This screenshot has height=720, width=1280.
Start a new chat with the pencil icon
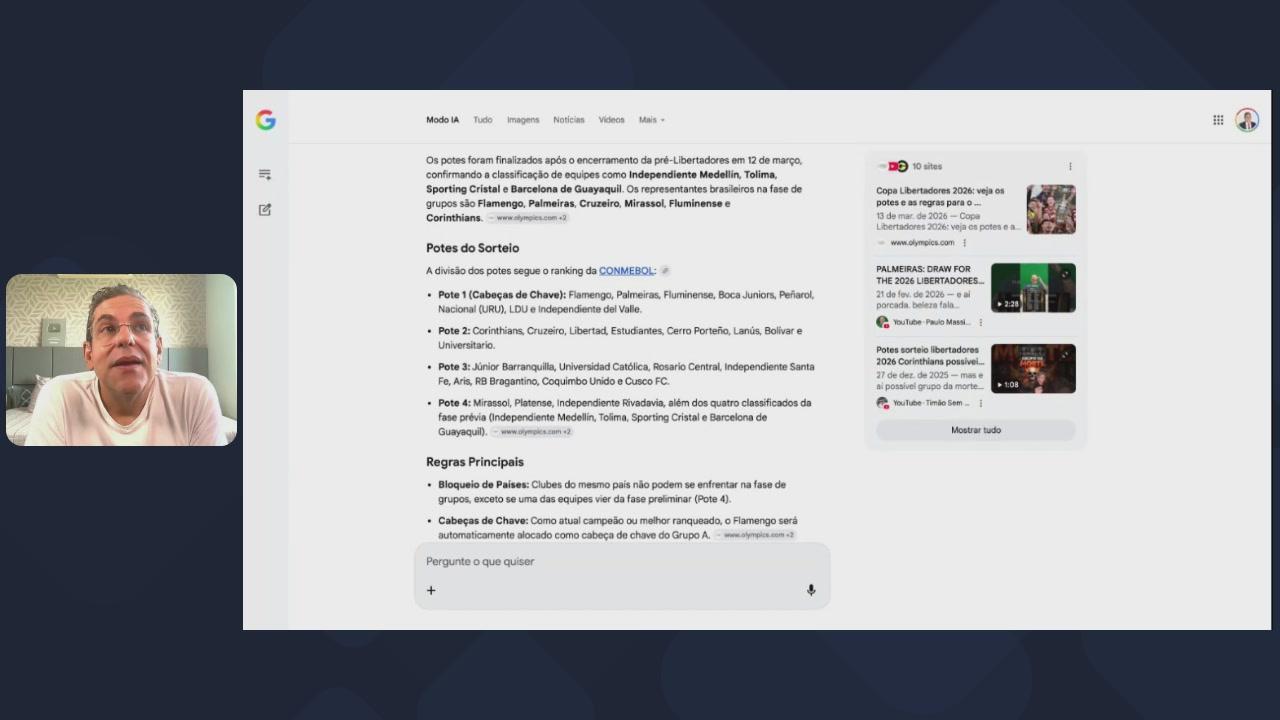tap(265, 210)
